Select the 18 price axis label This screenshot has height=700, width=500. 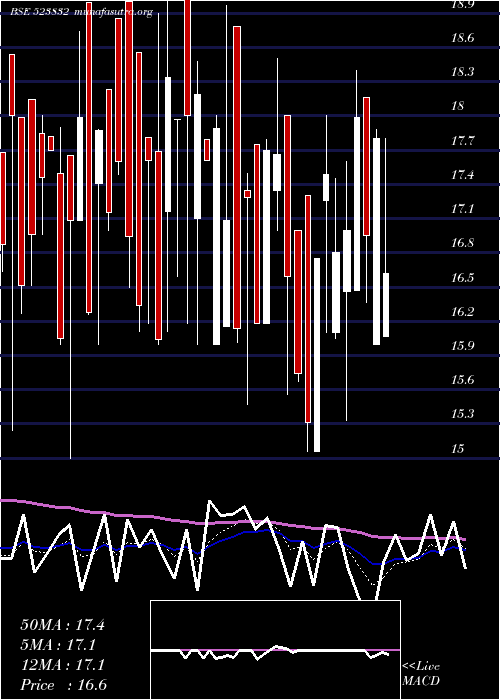coord(458,106)
